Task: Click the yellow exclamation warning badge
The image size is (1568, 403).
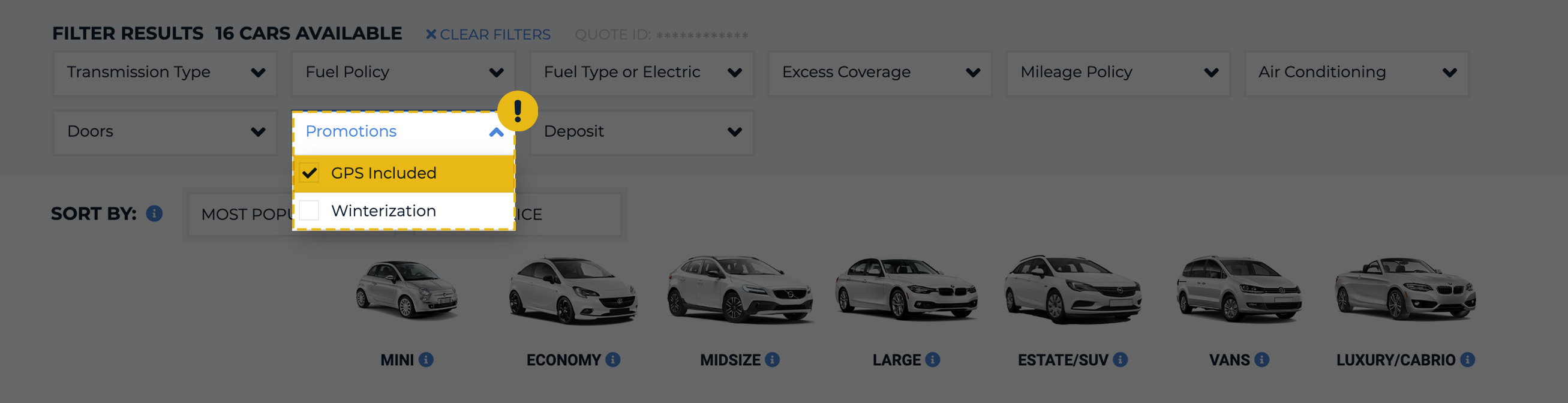Action: pyautogui.click(x=518, y=112)
